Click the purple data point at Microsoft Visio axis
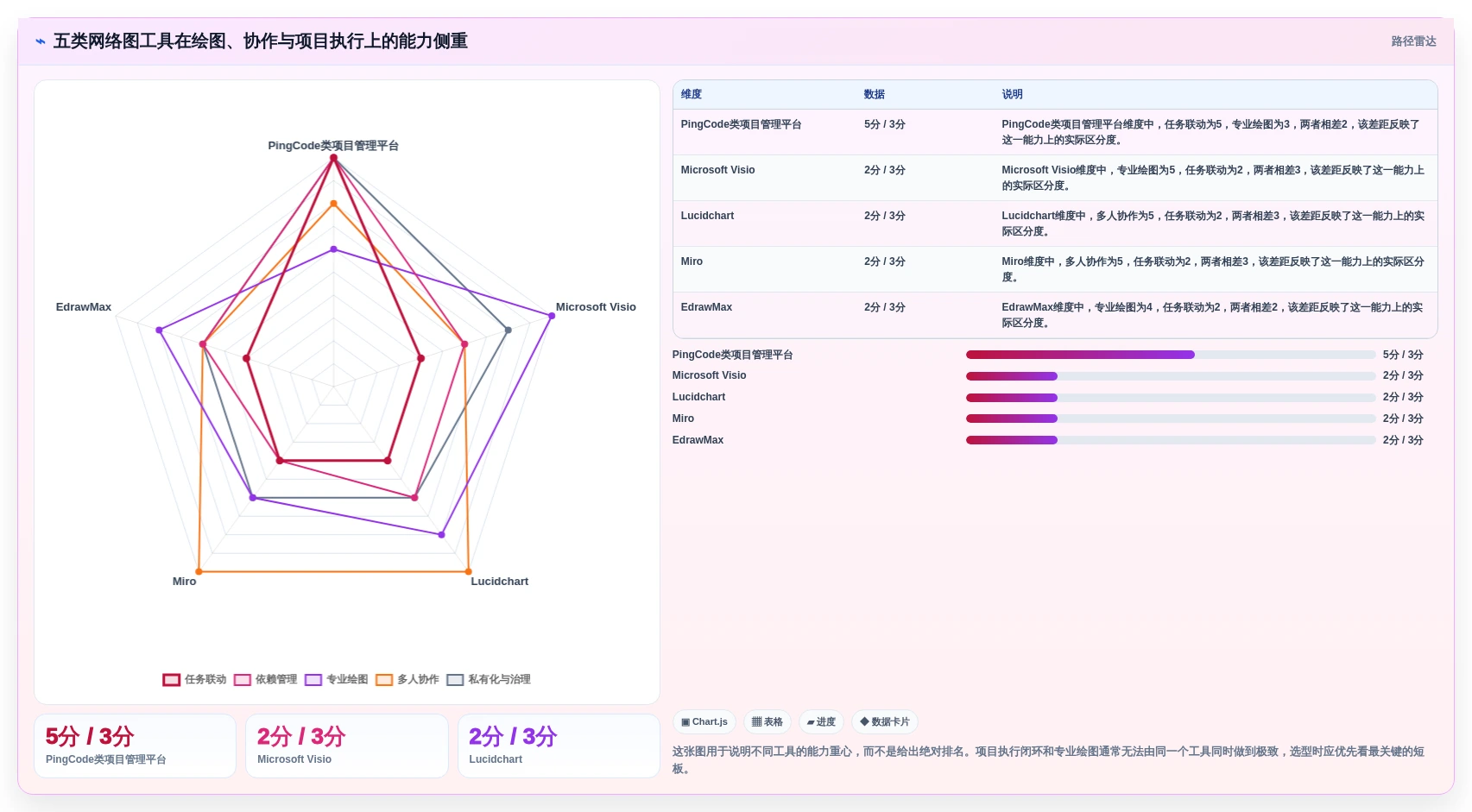The width and height of the screenshot is (1472, 812). coord(552,316)
